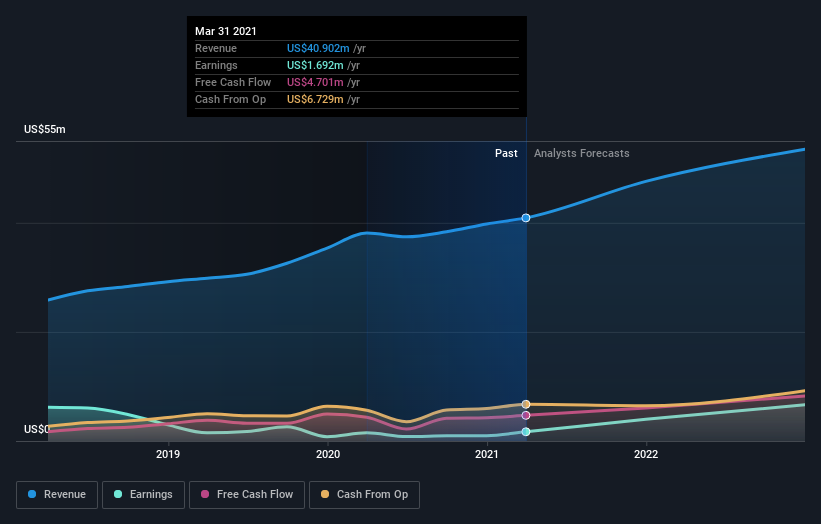Click the Mar 31 2021 tooltip date
The image size is (821, 524).
point(226,31)
